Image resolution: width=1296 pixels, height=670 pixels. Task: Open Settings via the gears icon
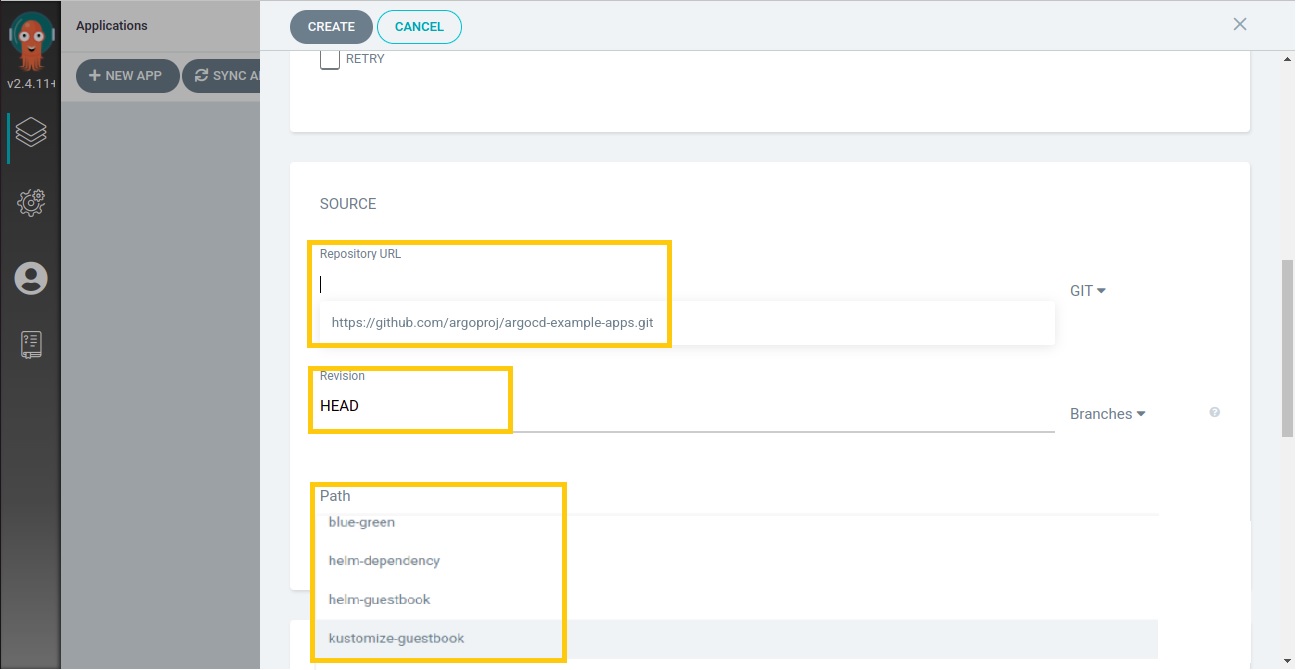(x=31, y=204)
